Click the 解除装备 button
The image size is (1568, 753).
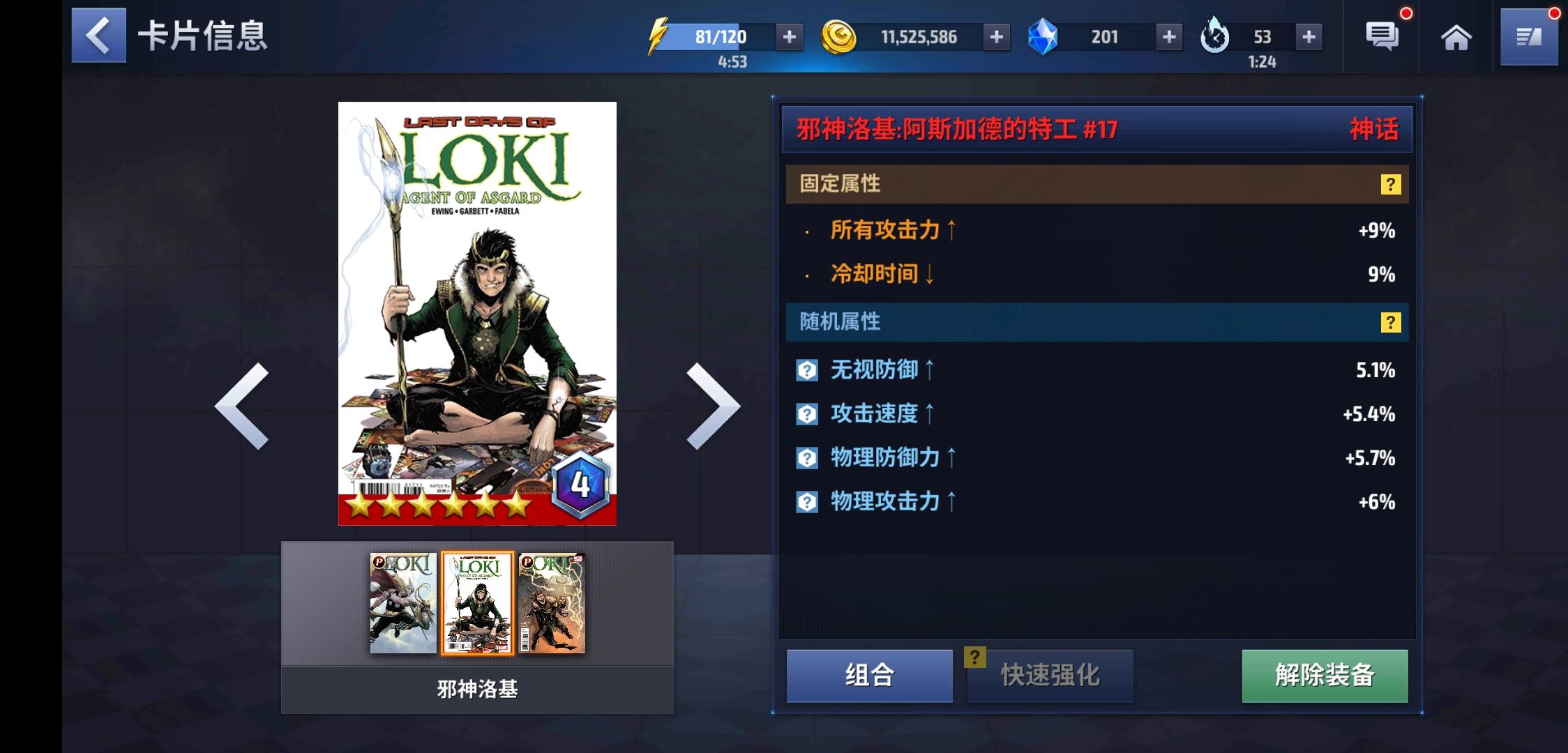(1325, 676)
